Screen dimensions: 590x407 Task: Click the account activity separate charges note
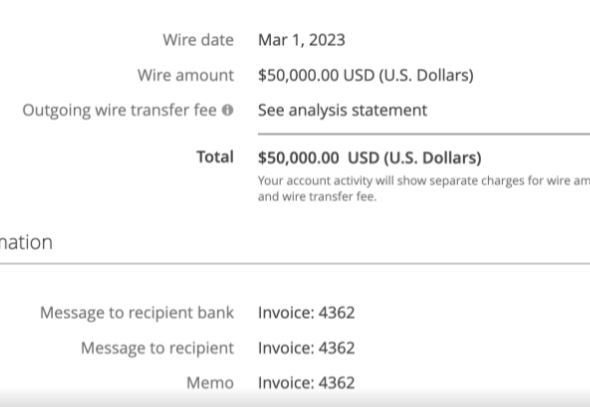click(424, 188)
